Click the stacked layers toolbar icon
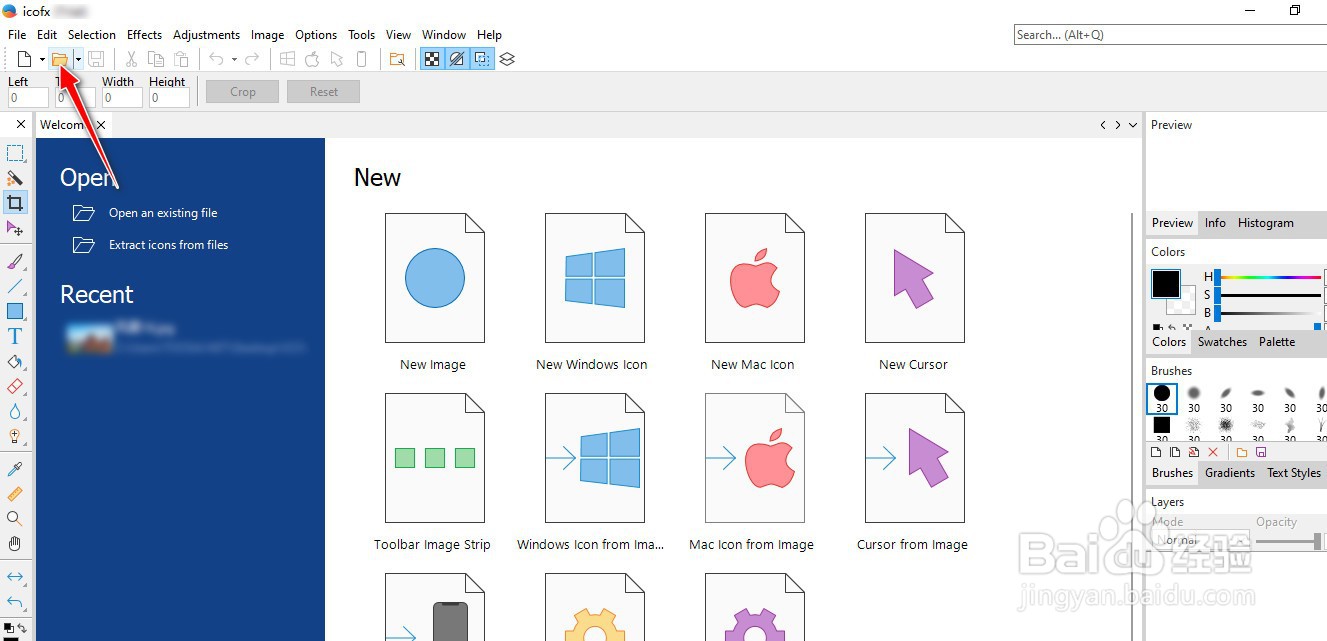Image resolution: width=1327 pixels, height=641 pixels. tap(507, 59)
